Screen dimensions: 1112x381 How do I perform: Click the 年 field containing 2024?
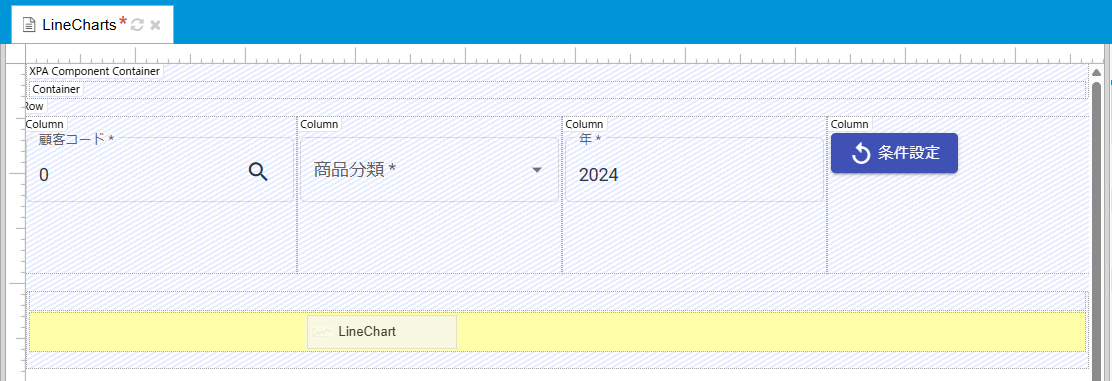coord(694,170)
